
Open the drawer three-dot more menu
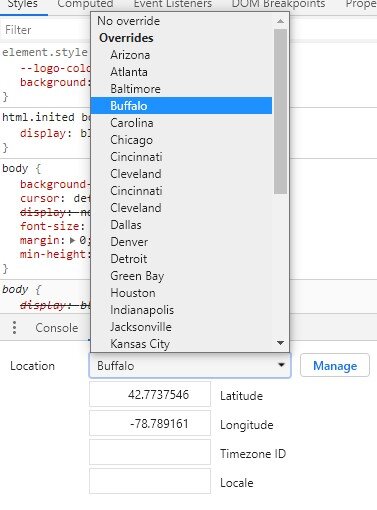click(14, 328)
